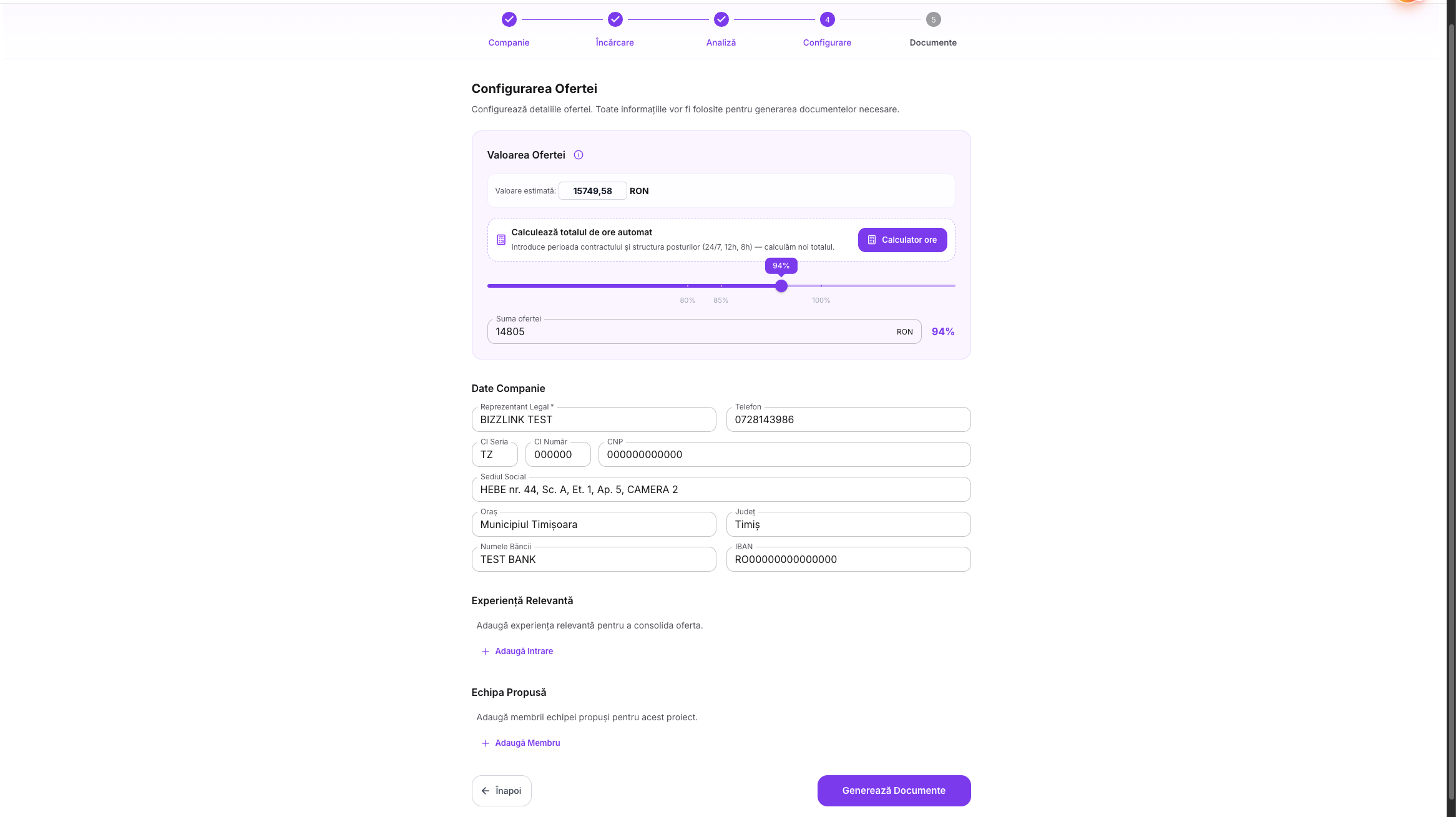
Task: Click into the Suma ofertei field
Action: coord(704,332)
